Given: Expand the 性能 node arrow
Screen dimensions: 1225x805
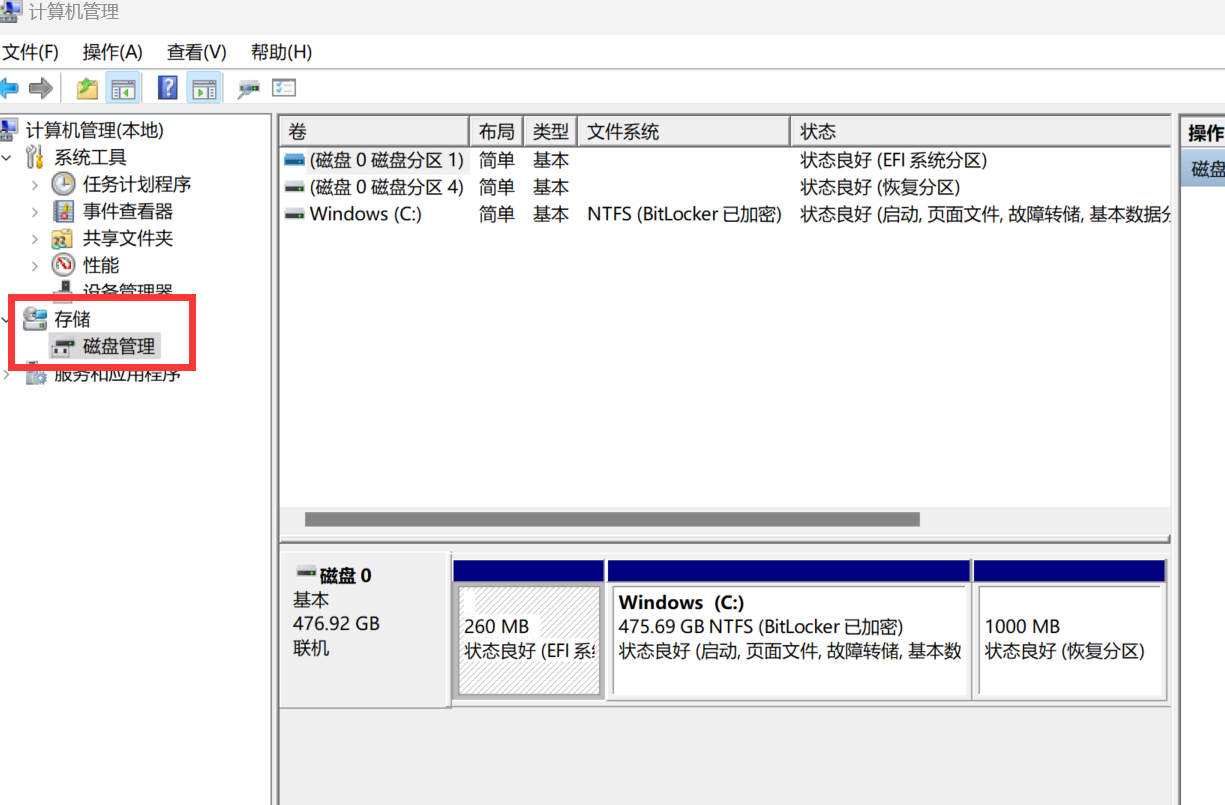Looking at the screenshot, I should click(35, 266).
